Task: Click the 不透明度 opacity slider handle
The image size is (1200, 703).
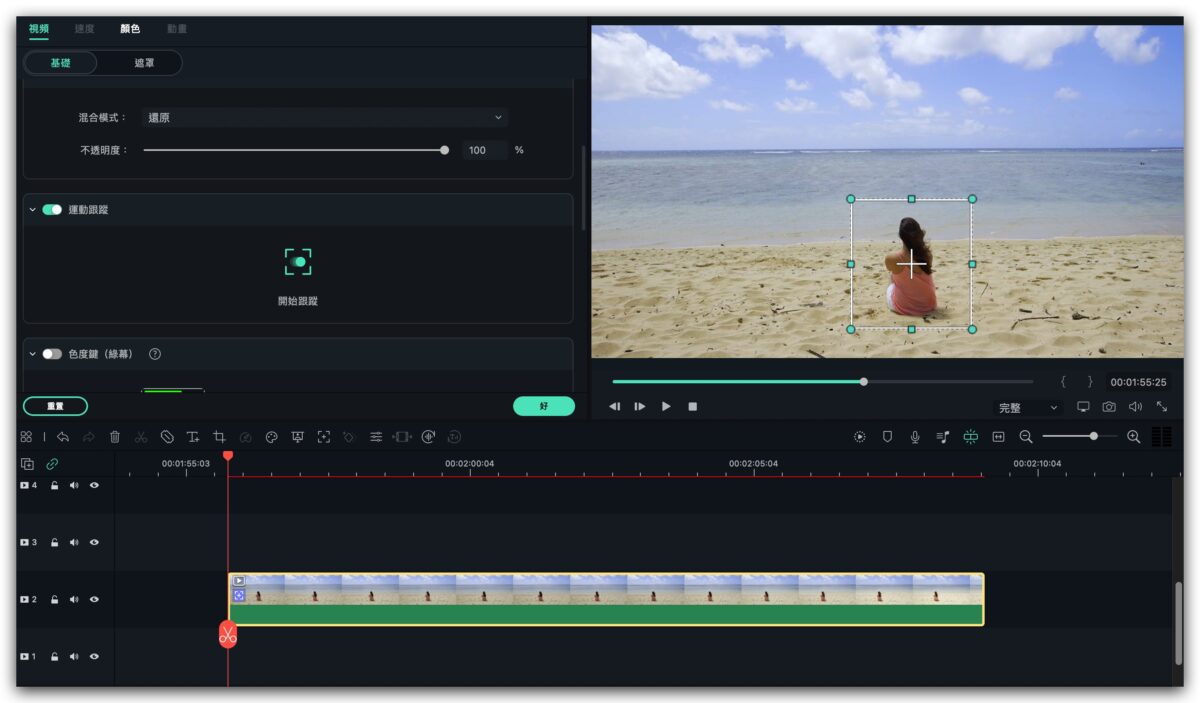Action: (x=444, y=150)
